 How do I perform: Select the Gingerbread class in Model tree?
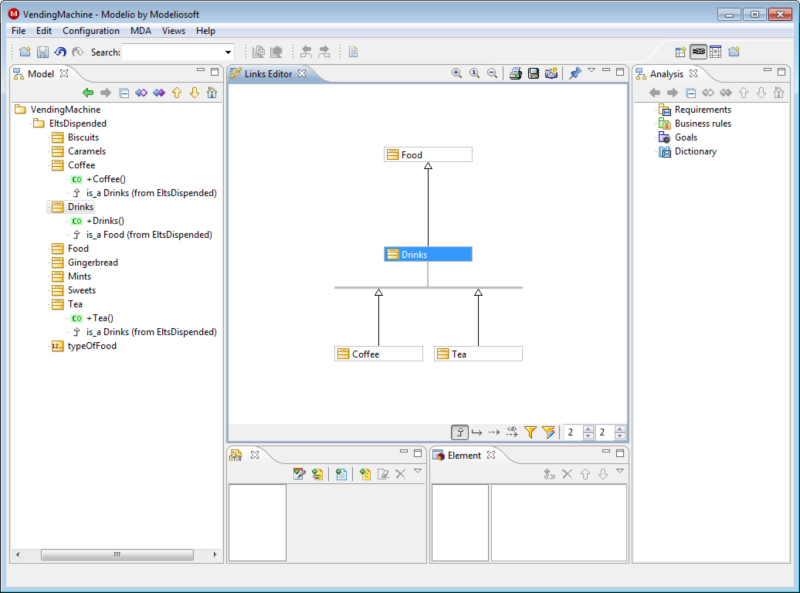pos(93,262)
